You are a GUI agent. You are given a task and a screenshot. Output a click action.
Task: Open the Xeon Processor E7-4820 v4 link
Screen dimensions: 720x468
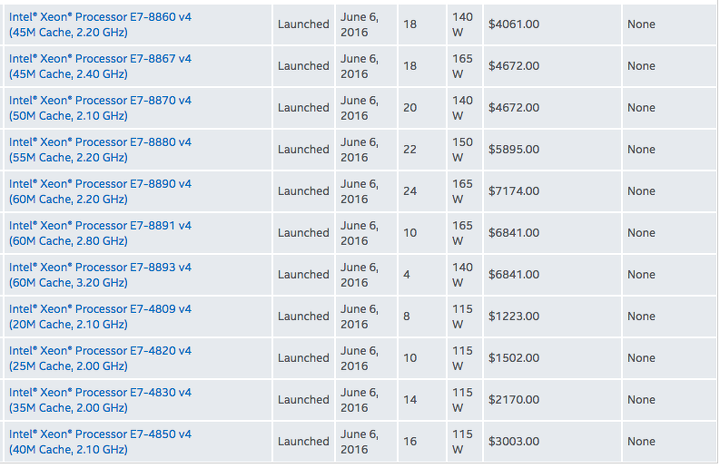[100, 359]
